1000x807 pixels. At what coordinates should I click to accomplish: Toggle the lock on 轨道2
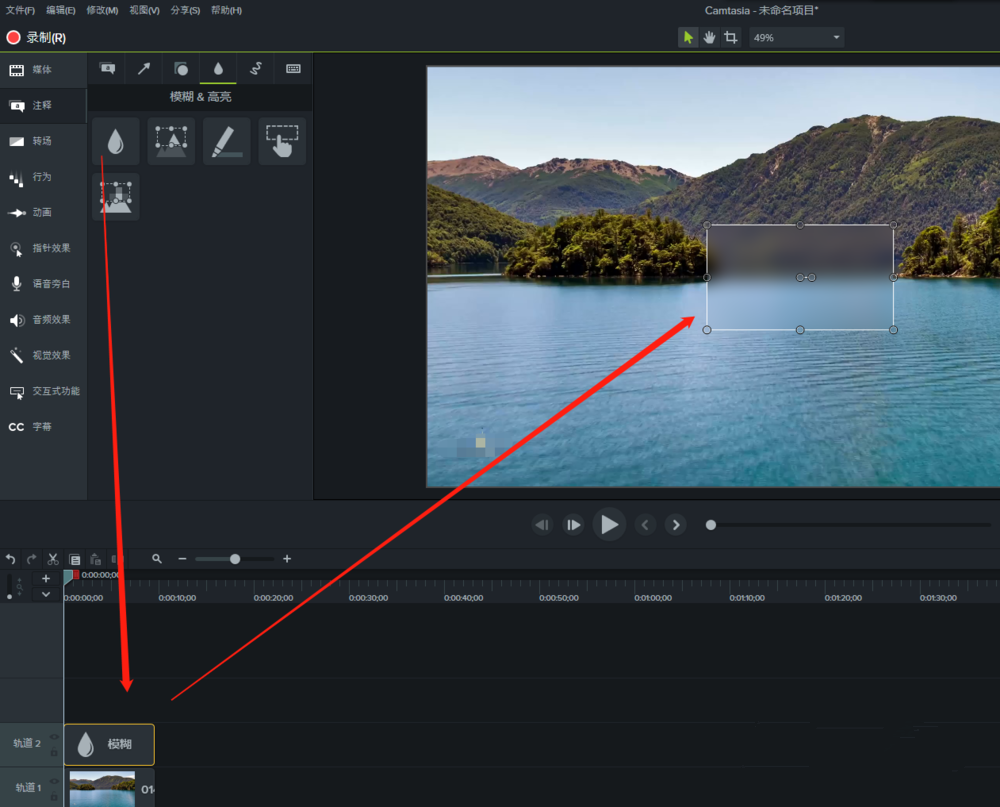[54, 752]
